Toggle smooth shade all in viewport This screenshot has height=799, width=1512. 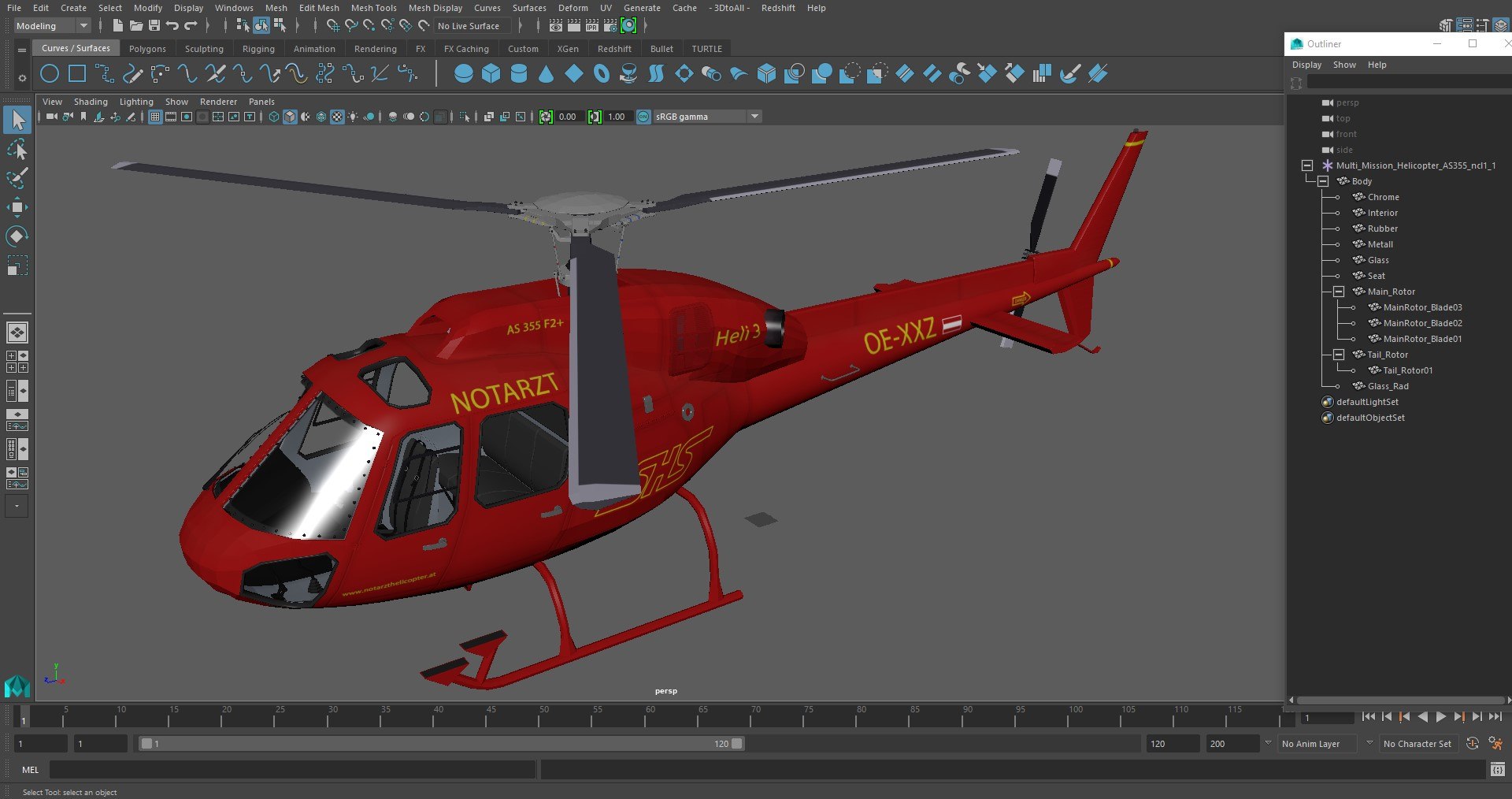pos(290,117)
